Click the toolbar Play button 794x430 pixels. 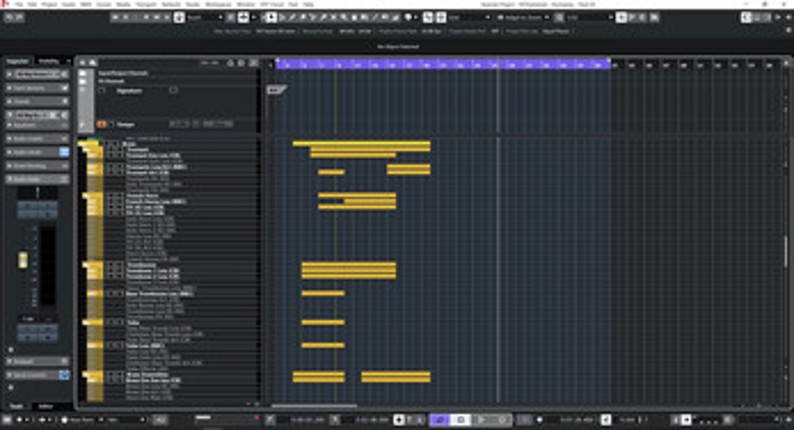pyautogui.click(x=156, y=17)
